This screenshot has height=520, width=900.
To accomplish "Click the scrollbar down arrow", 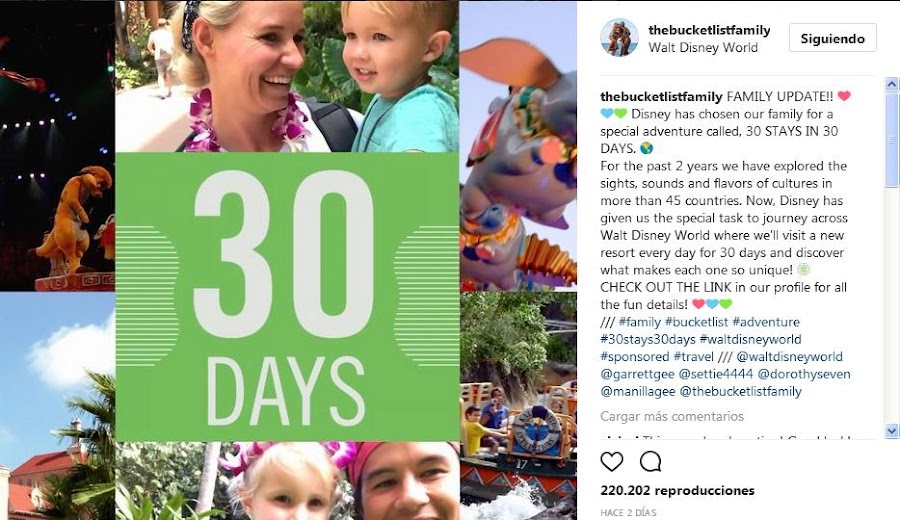I will click(891, 430).
